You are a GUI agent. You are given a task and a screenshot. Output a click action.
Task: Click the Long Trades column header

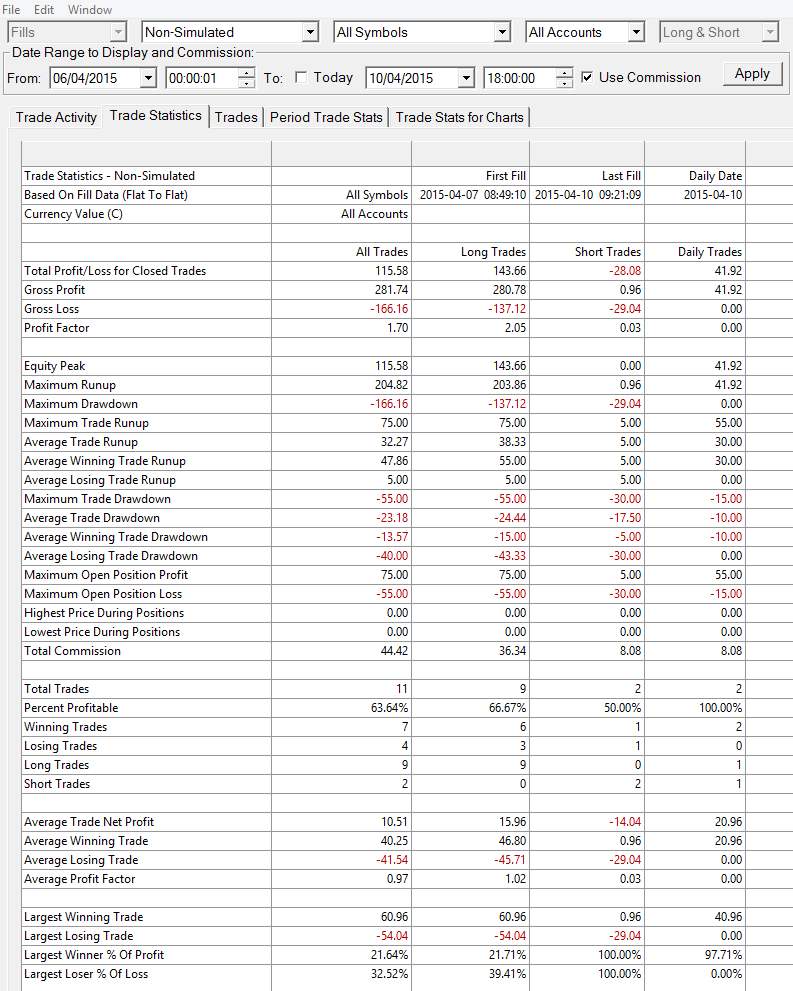[x=493, y=252]
